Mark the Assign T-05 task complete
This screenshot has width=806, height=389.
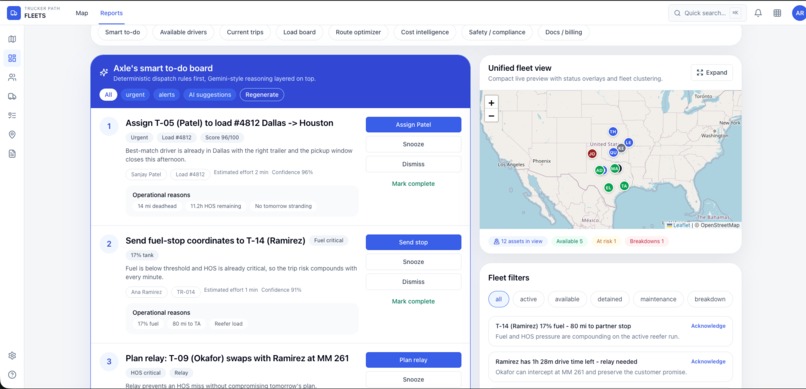click(413, 183)
